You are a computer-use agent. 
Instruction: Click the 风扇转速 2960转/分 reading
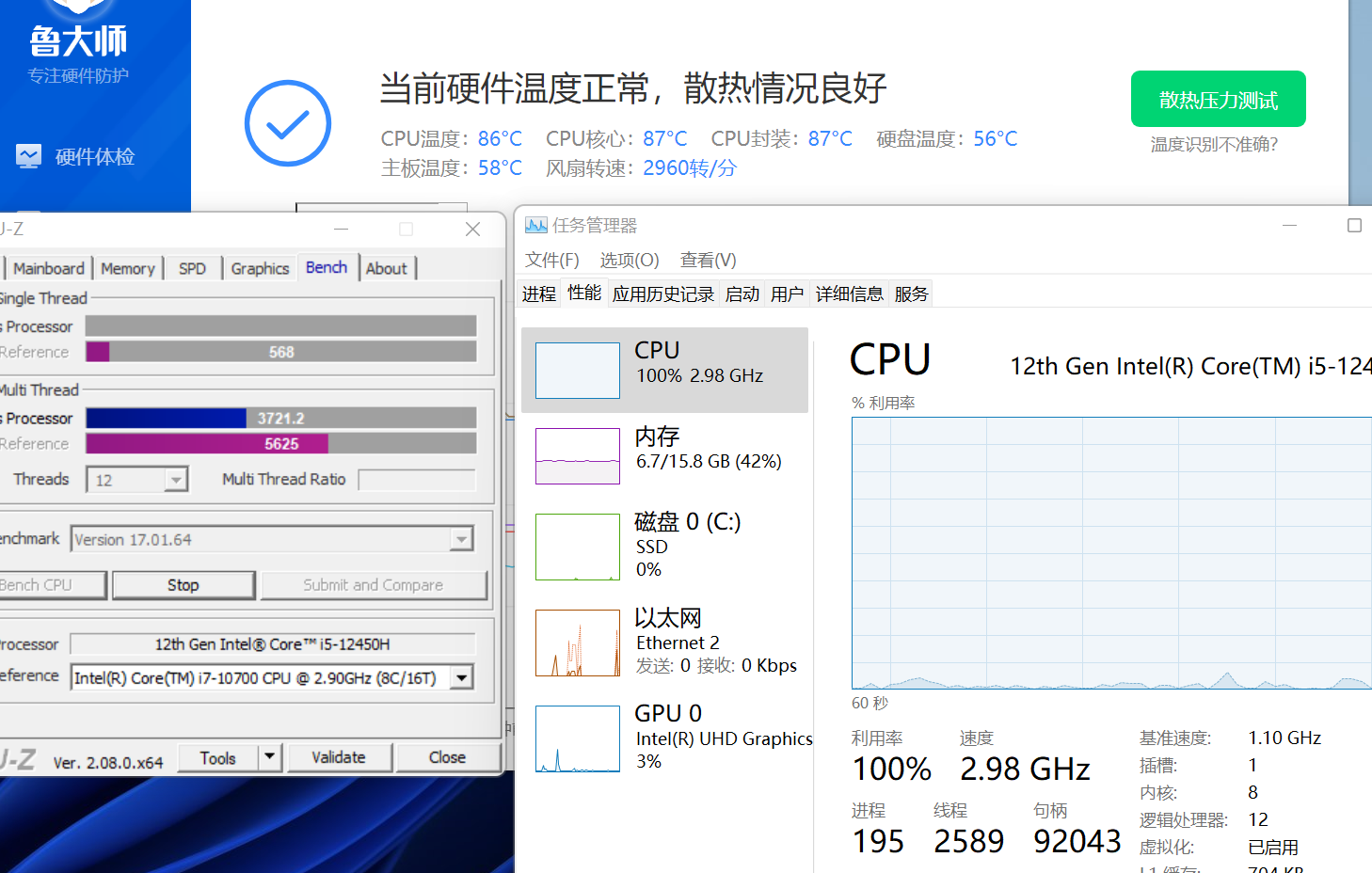[x=641, y=167]
